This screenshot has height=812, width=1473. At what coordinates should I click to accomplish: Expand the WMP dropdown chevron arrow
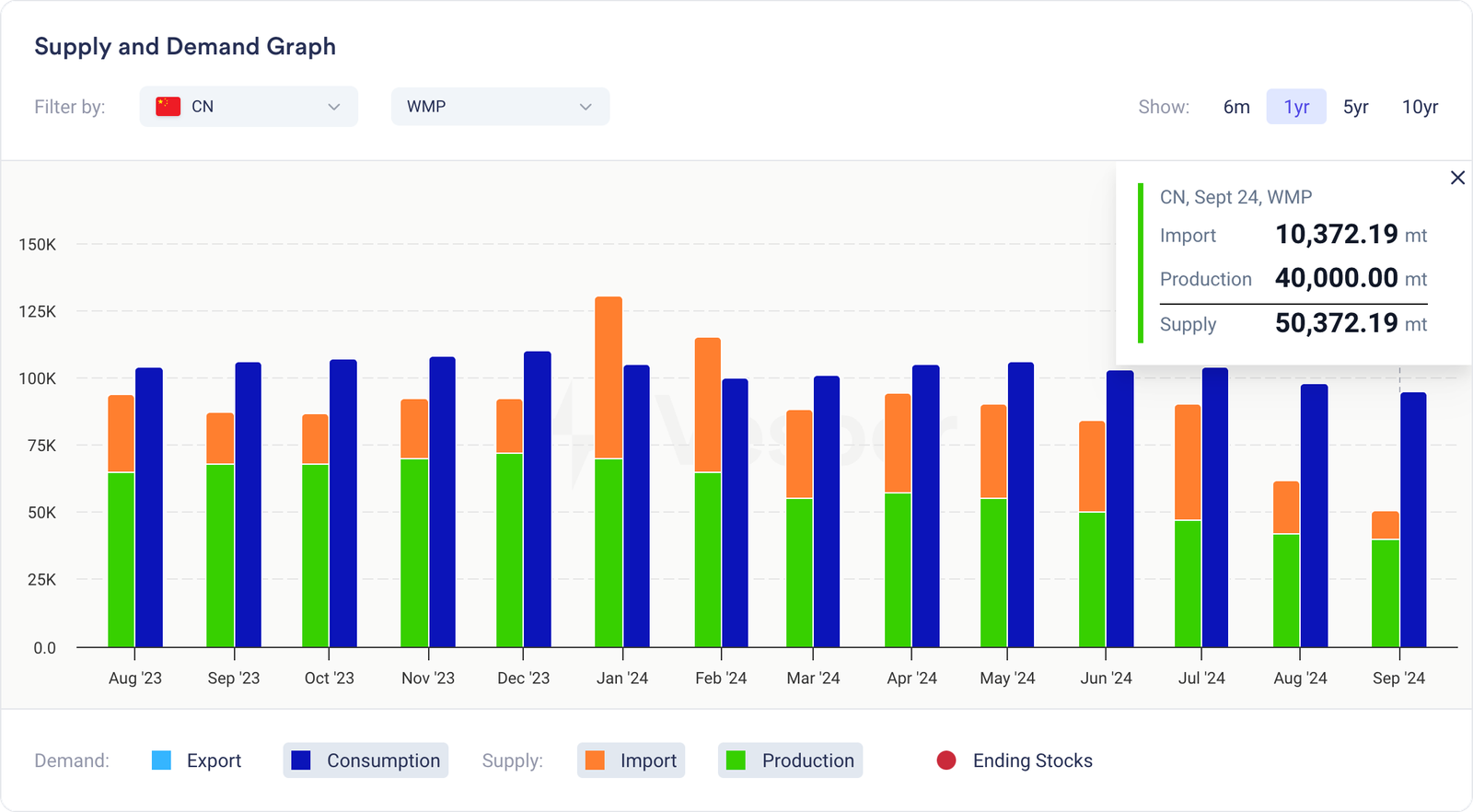click(586, 107)
